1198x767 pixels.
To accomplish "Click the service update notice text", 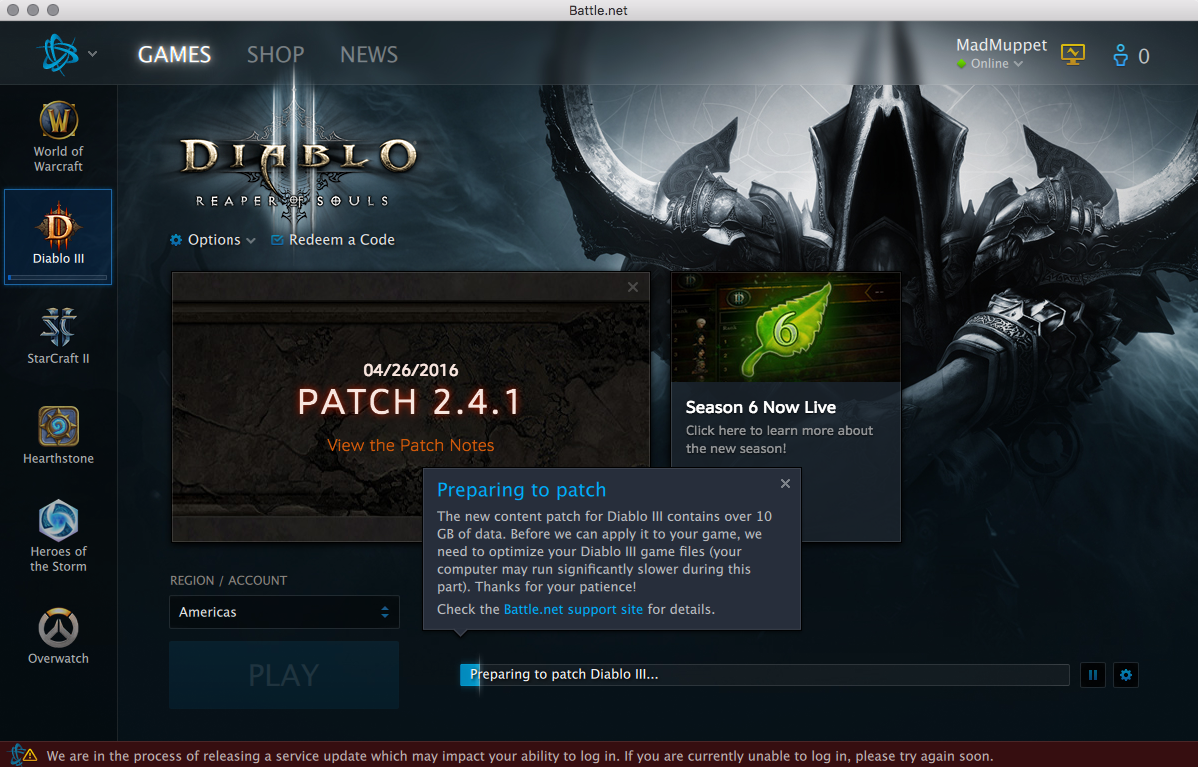I will (520, 756).
